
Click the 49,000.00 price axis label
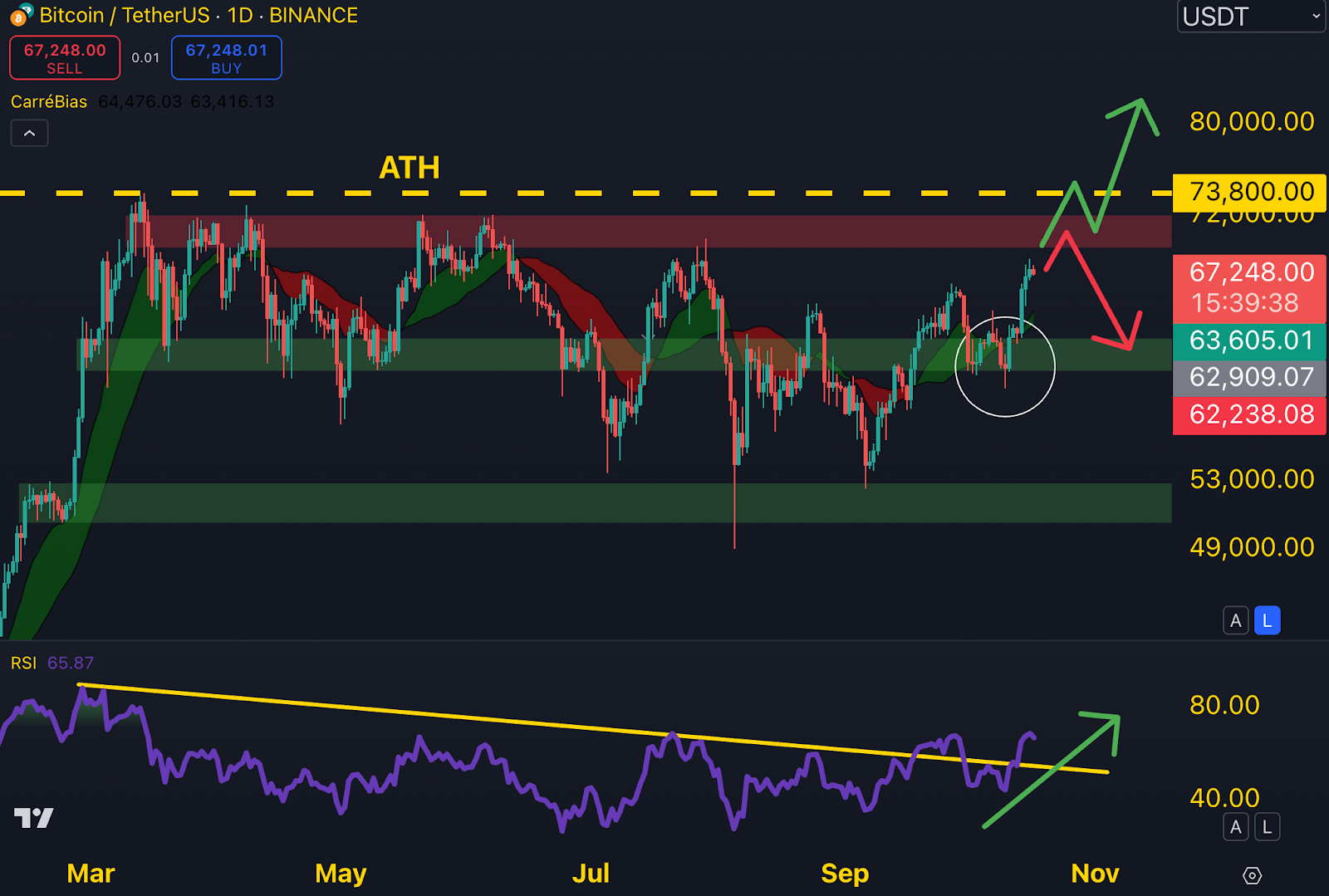[x=1252, y=547]
